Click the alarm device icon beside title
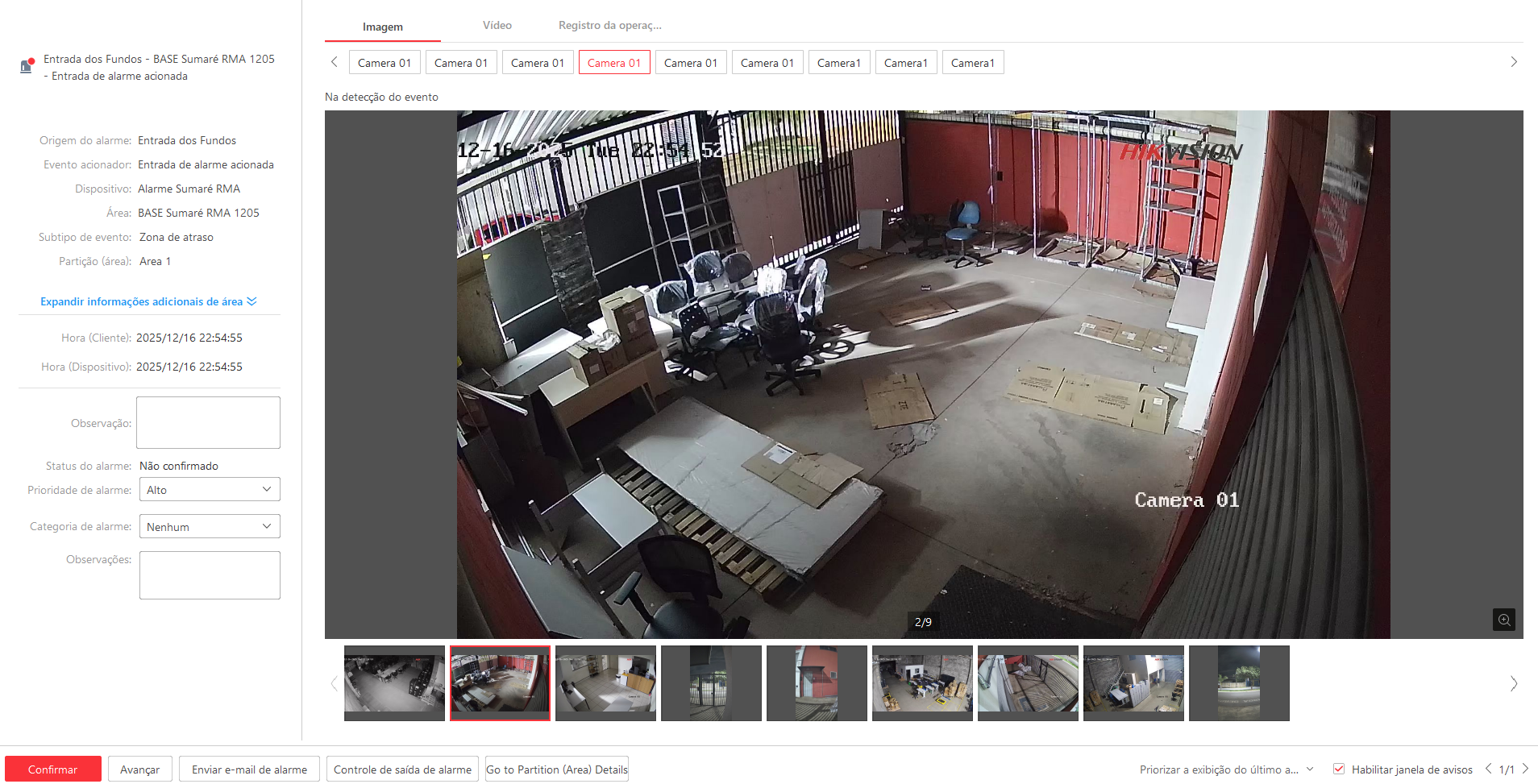Screen dimensions: 1538x784 (27, 66)
